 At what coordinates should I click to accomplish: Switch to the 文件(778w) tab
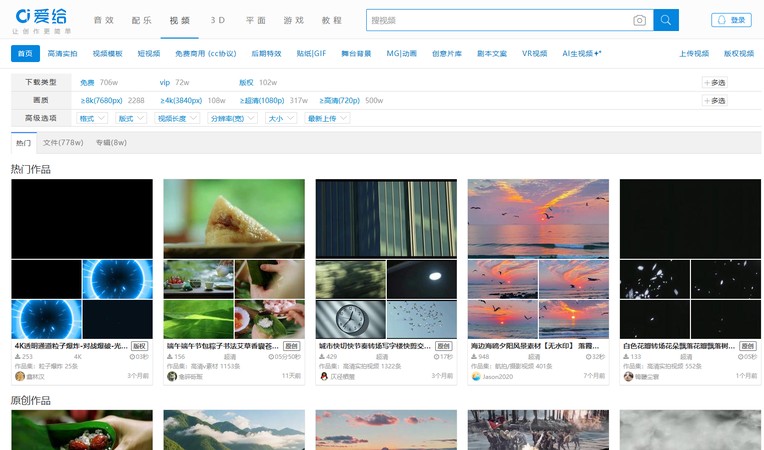(63, 143)
